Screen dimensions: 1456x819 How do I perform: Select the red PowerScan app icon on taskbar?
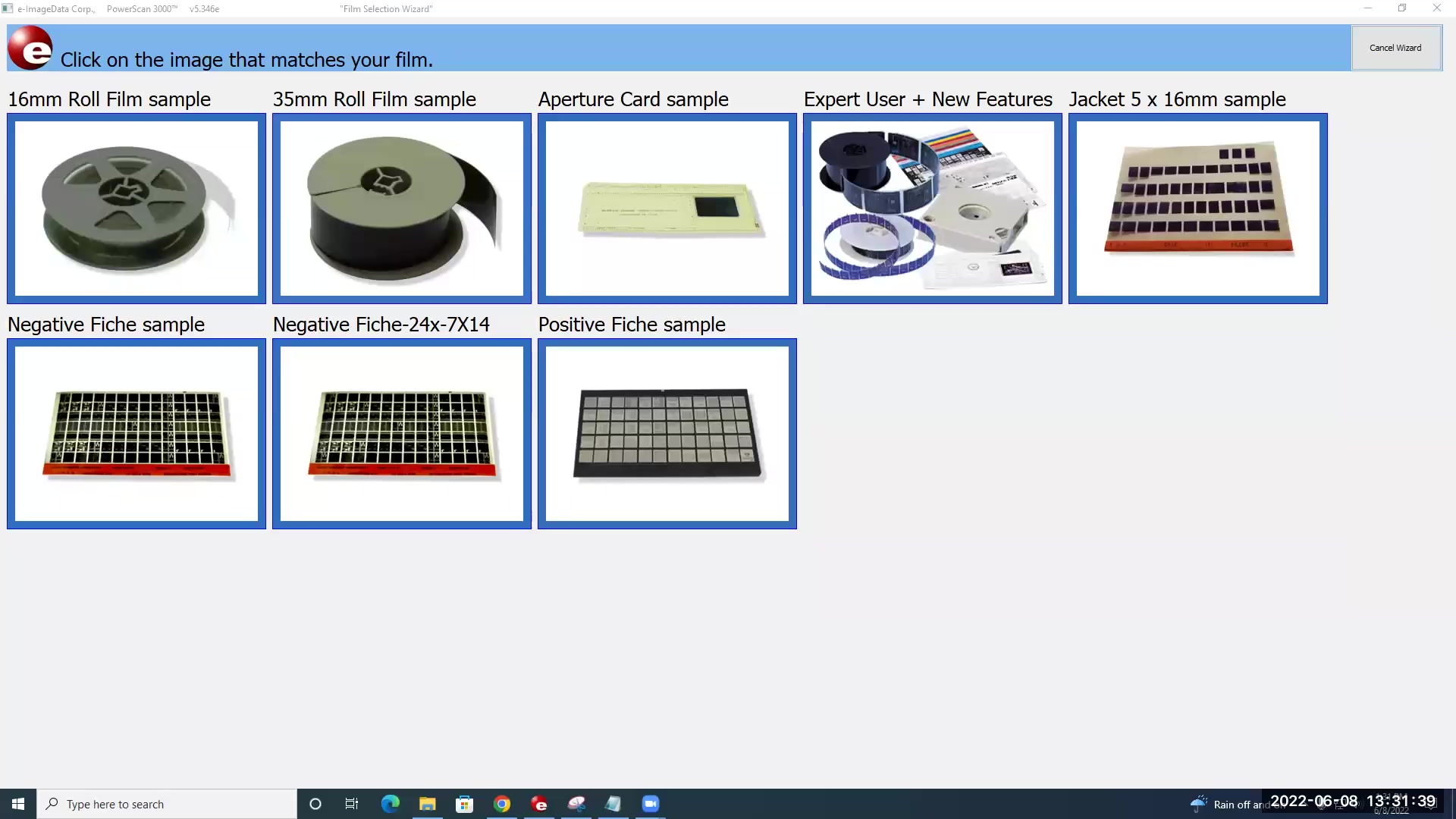[x=539, y=803]
